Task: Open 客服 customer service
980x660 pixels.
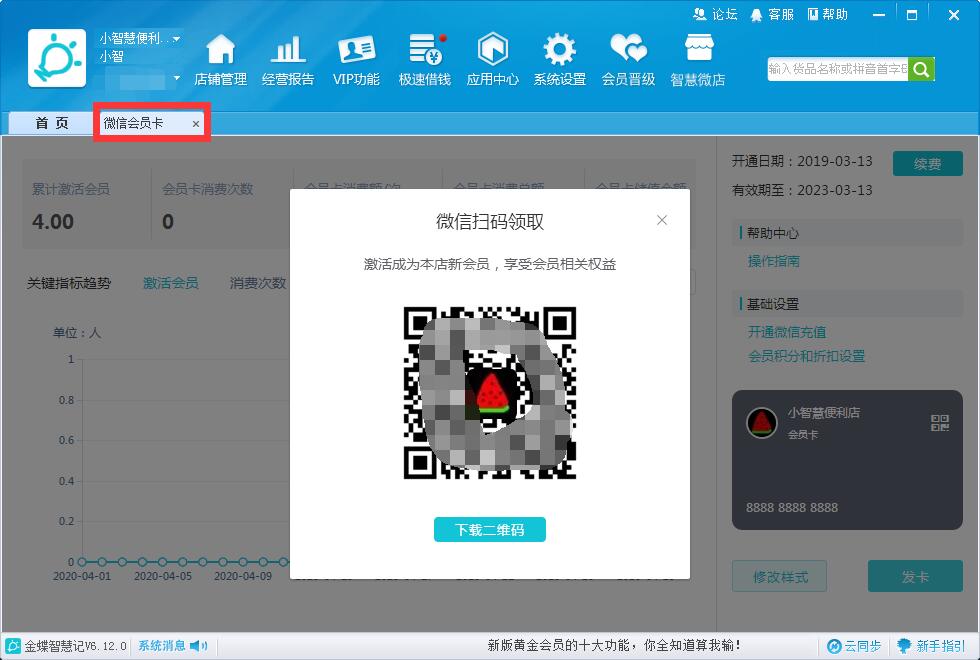Action: (772, 14)
